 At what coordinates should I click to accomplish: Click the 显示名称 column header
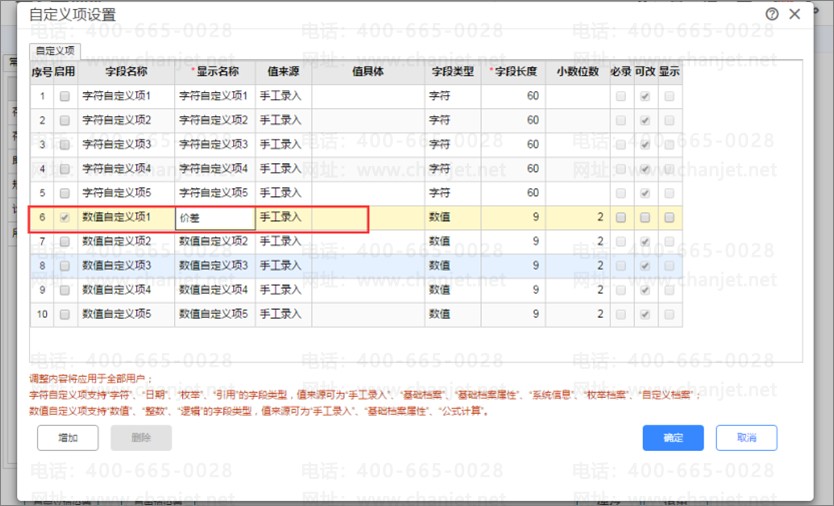tap(215, 72)
